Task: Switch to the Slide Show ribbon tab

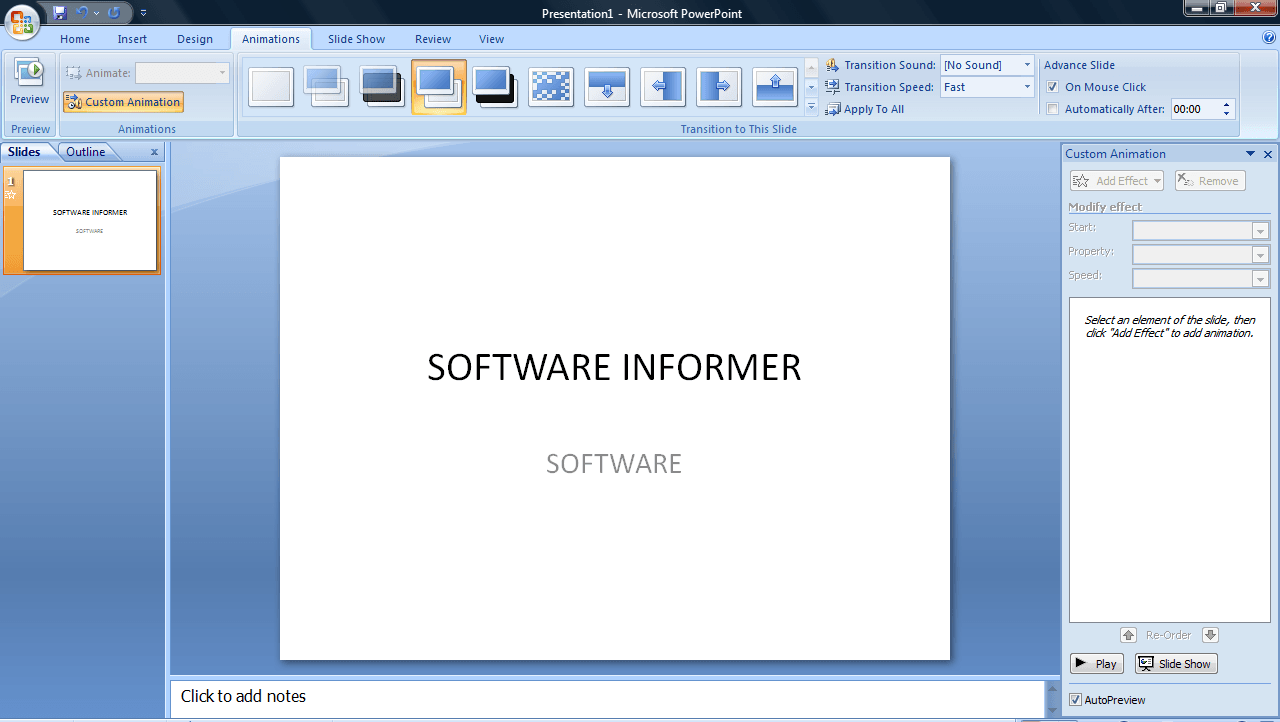Action: [x=356, y=38]
